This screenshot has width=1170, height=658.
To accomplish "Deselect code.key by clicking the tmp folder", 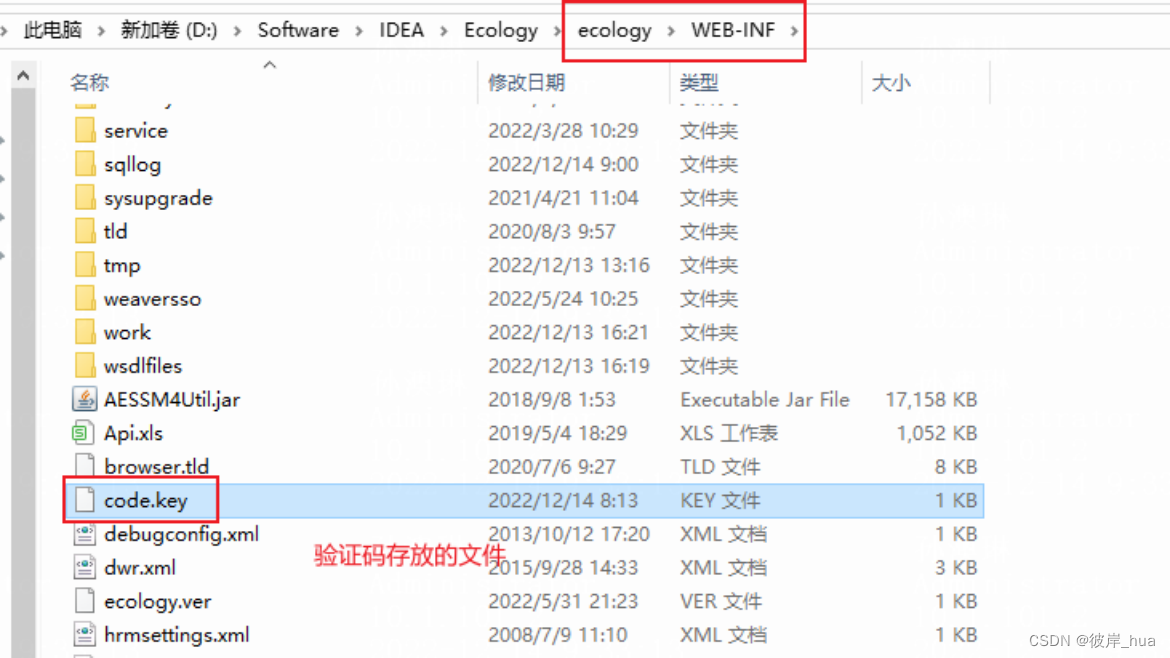I will click(121, 265).
